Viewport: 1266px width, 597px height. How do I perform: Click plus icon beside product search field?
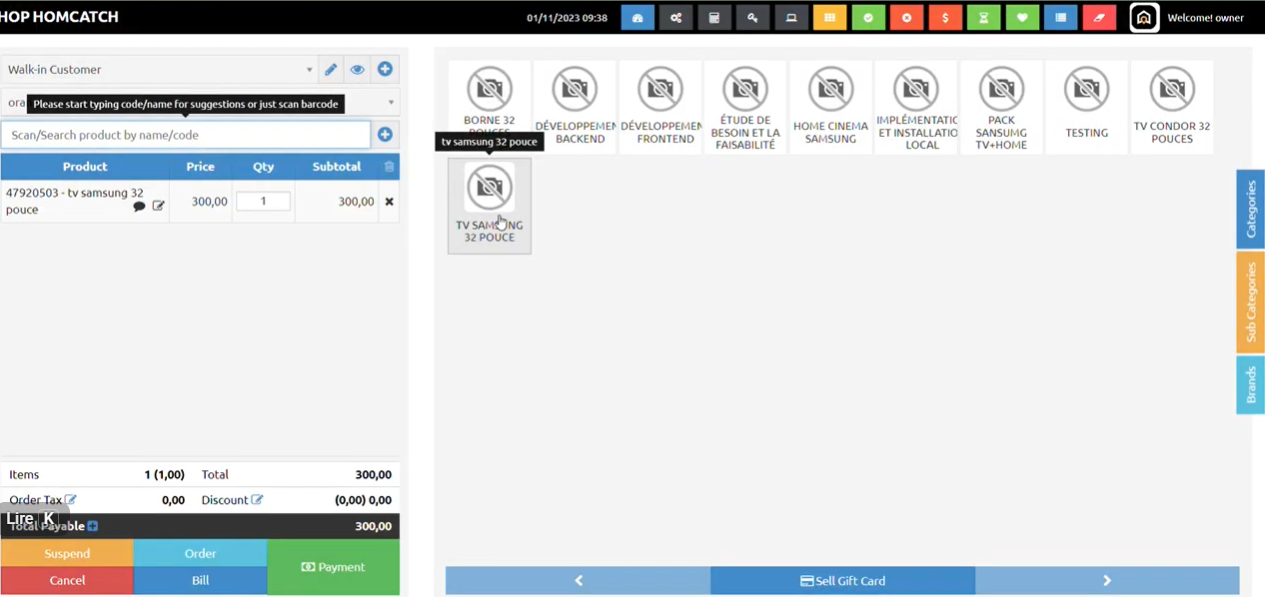pyautogui.click(x=385, y=135)
